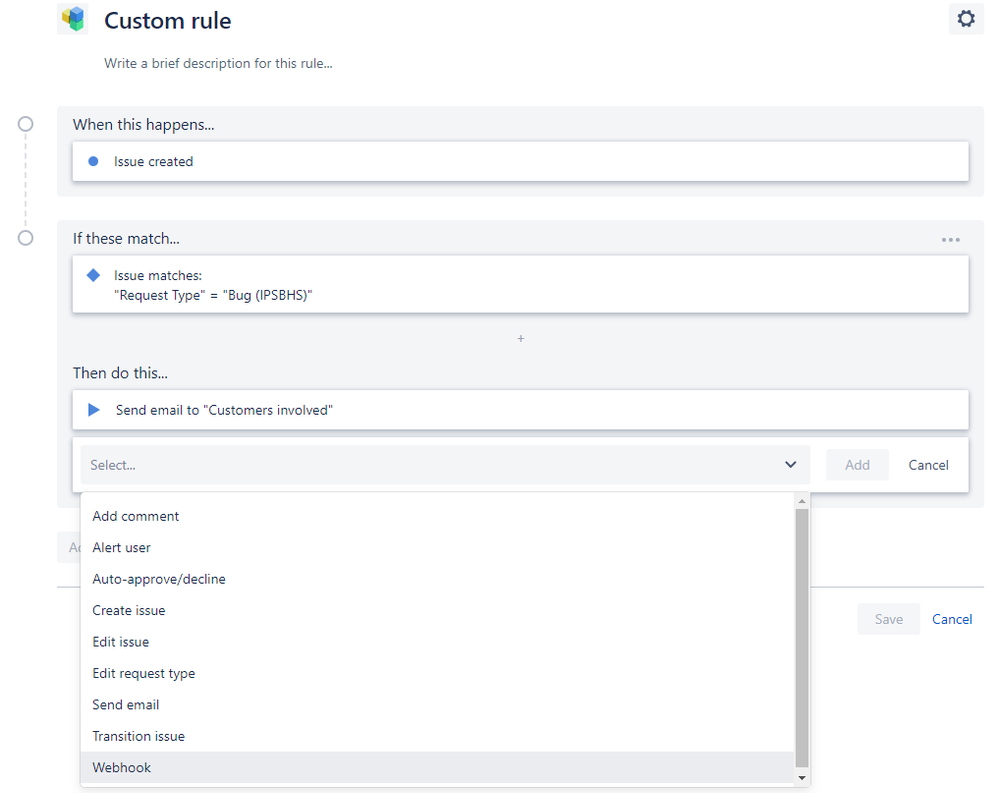
Task: Click the Then do this... heading
Action: click(x=120, y=373)
